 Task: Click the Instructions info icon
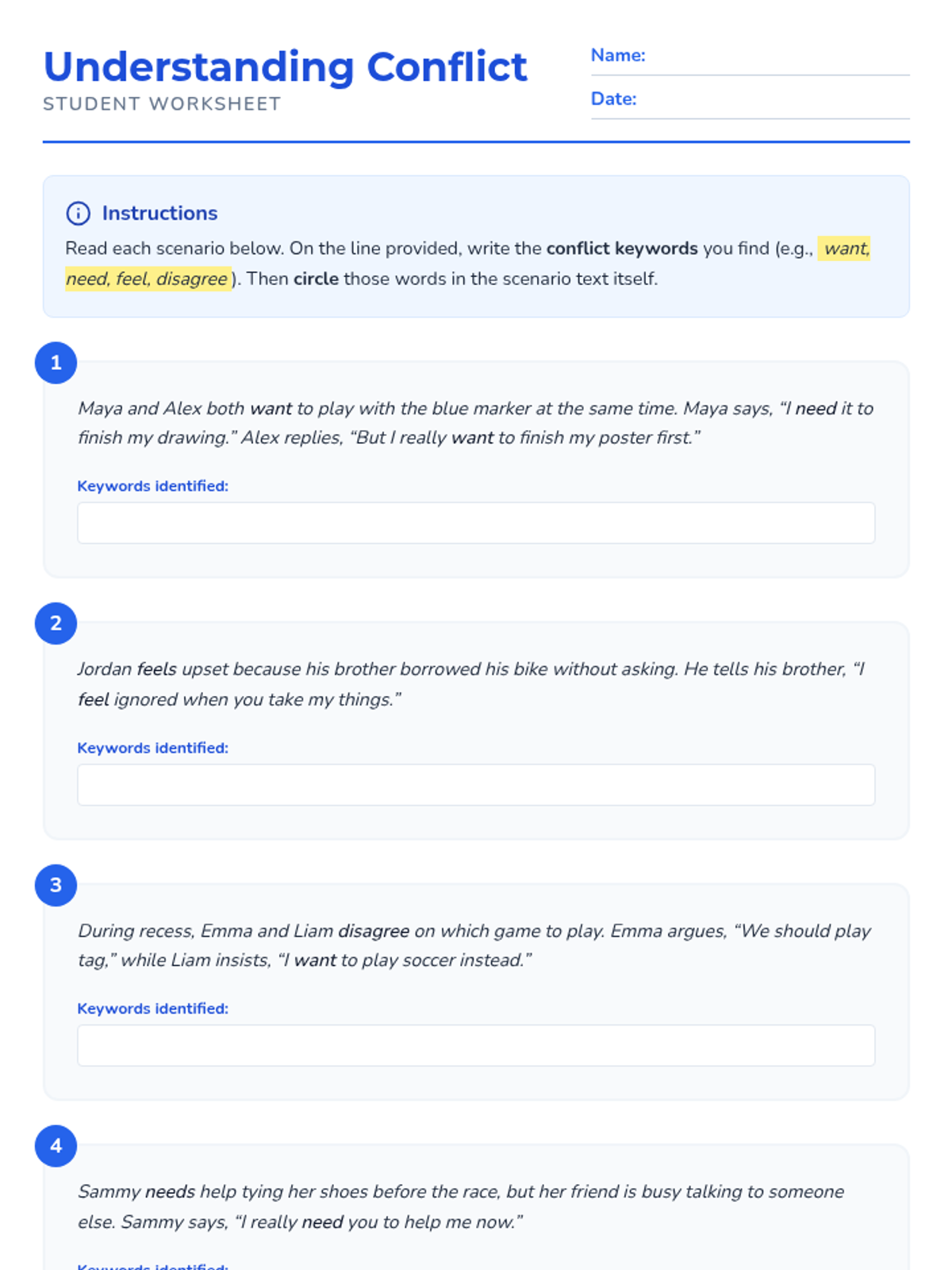(78, 214)
